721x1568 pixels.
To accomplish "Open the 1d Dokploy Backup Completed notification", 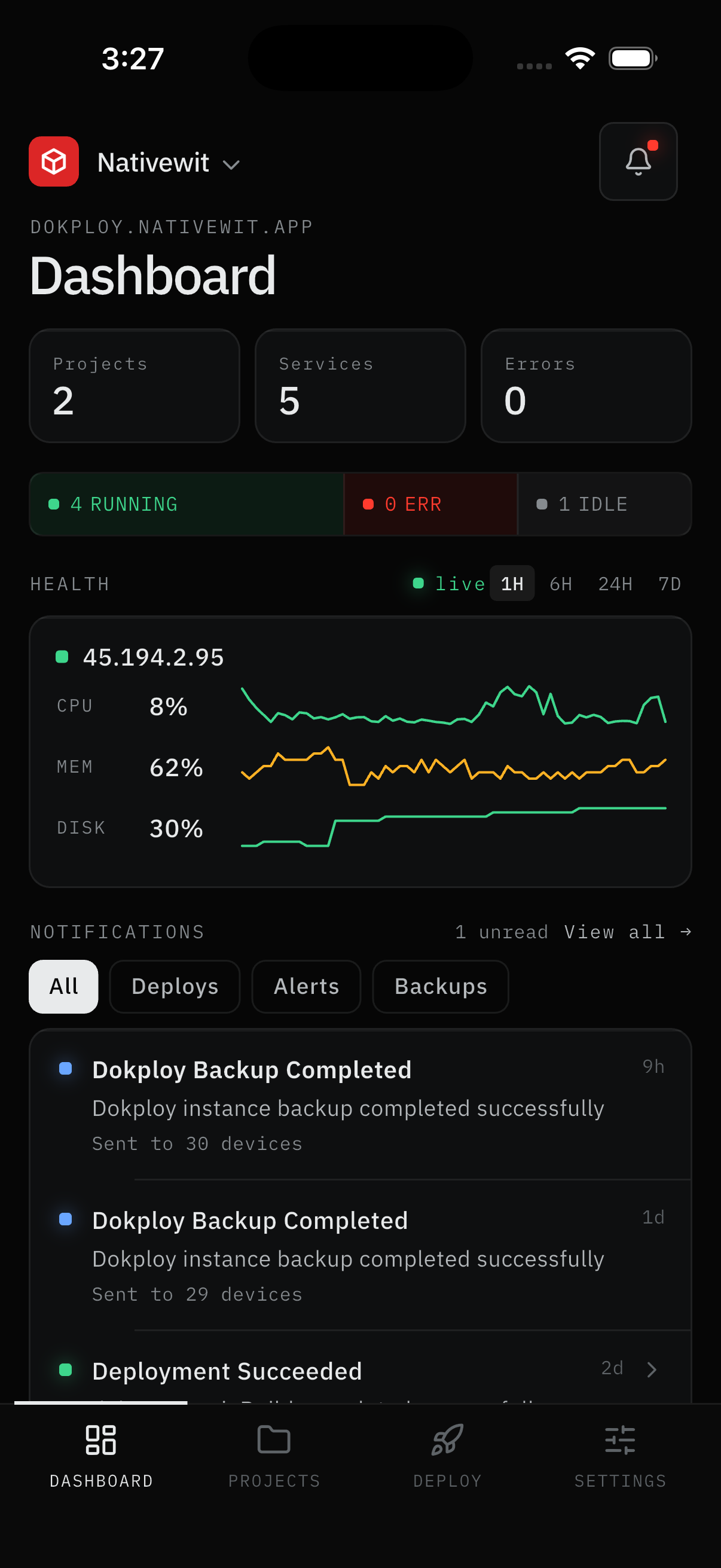I will (x=360, y=1255).
